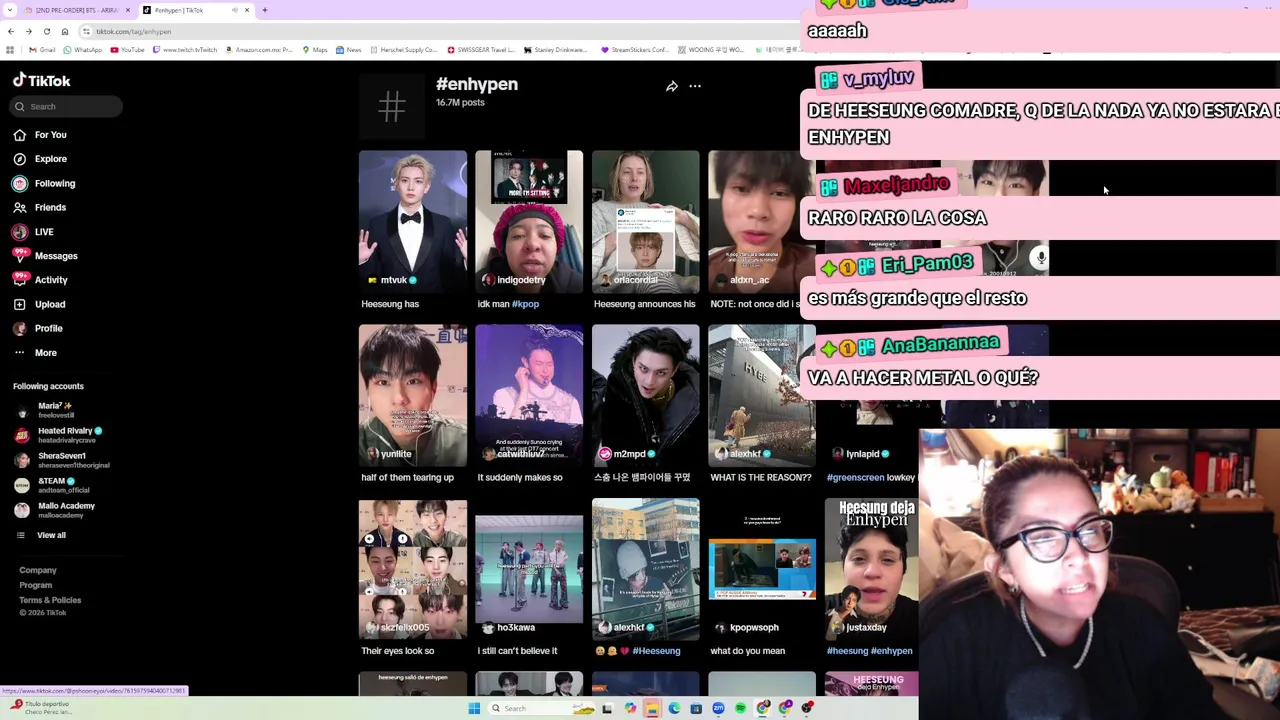Open the yunllite video thumbnail

coord(413,395)
